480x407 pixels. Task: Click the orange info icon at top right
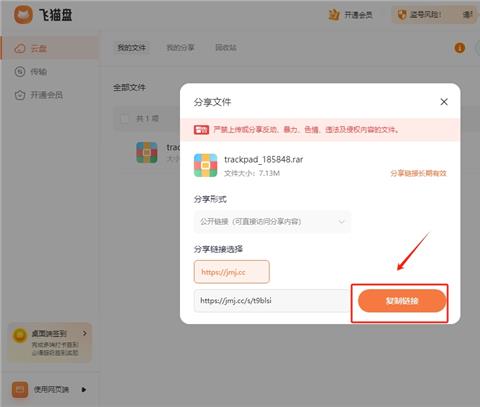point(460,48)
